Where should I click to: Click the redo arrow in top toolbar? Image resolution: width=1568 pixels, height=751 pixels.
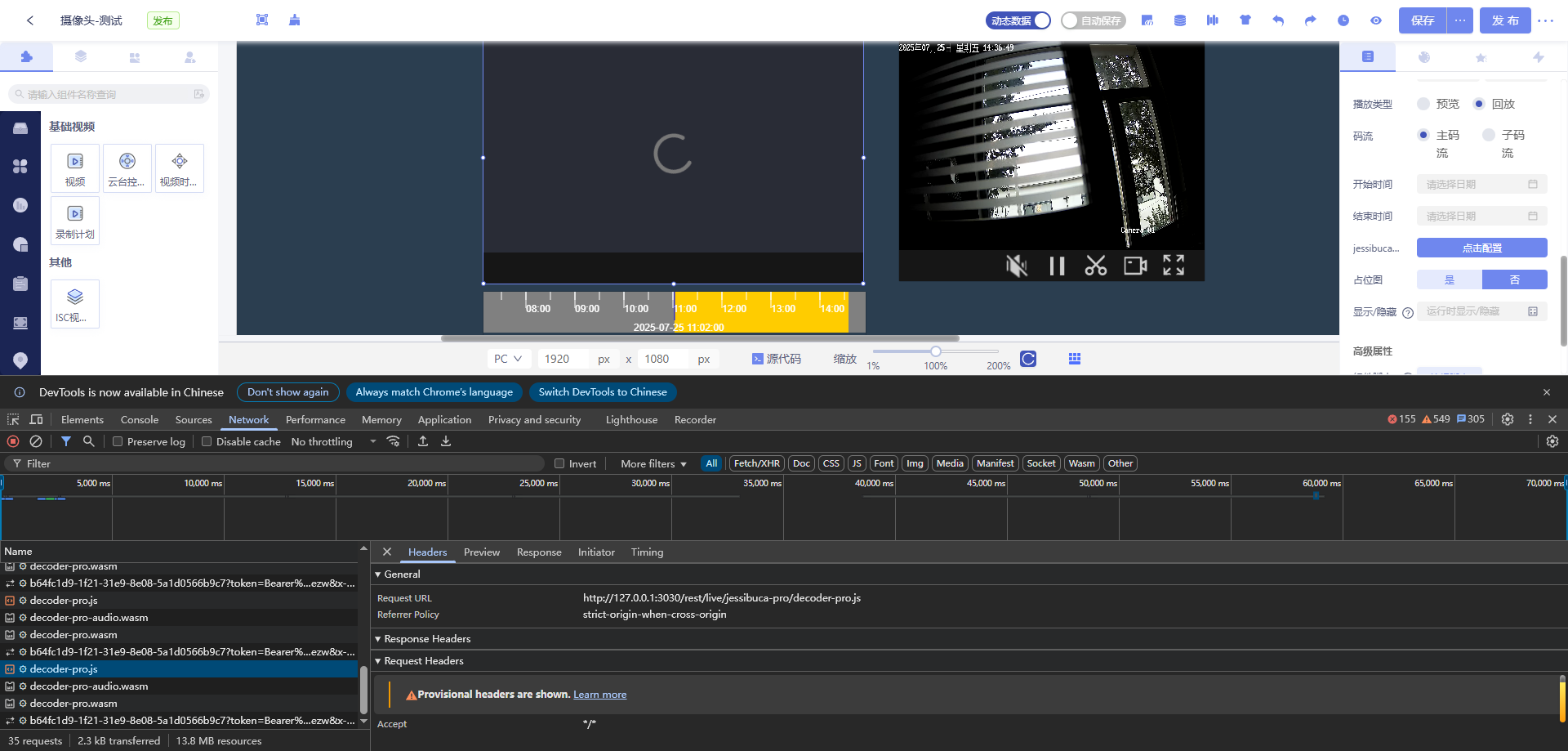point(1311,20)
